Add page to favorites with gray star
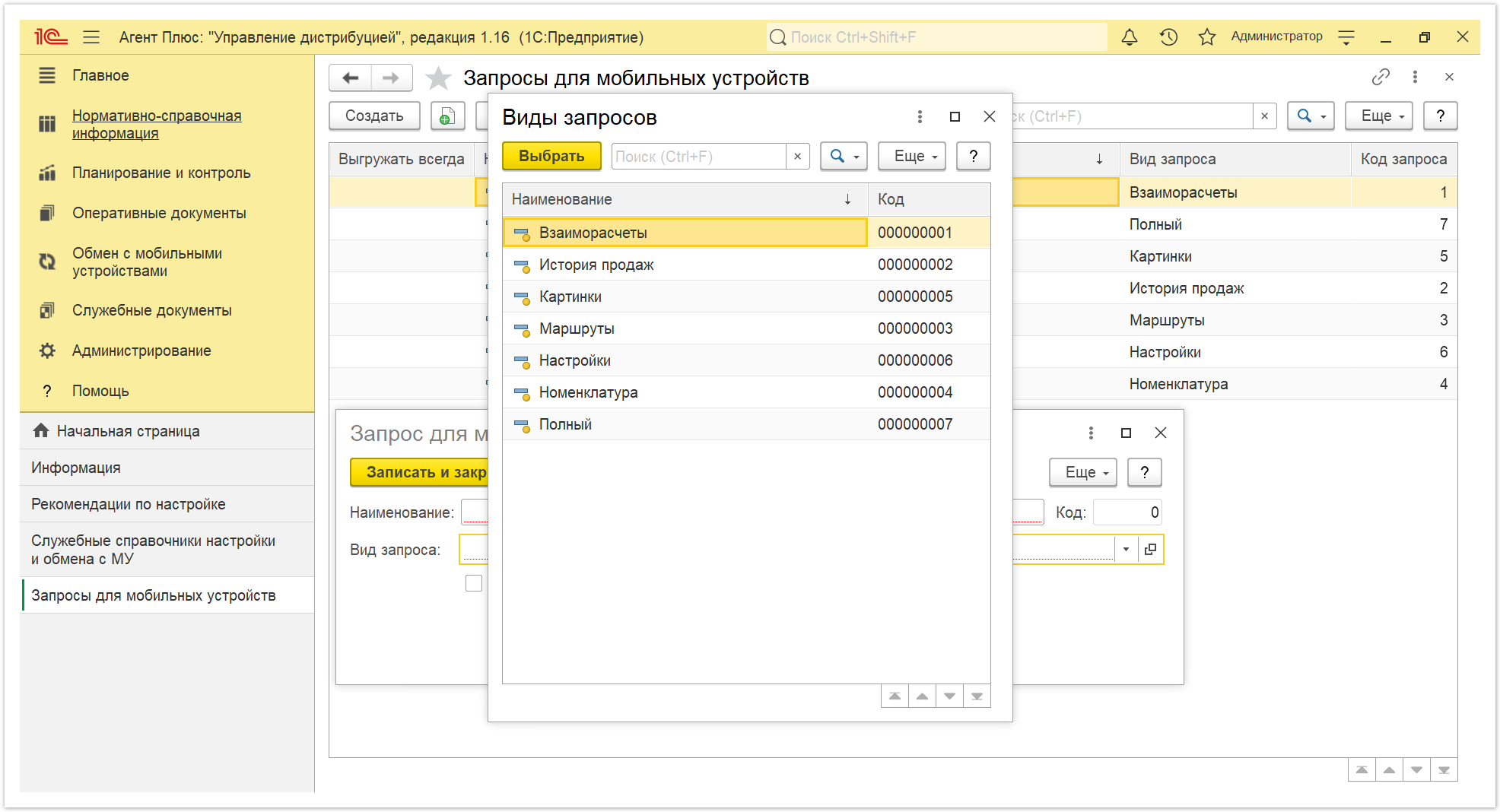This screenshot has width=1500, height=812. tap(437, 78)
